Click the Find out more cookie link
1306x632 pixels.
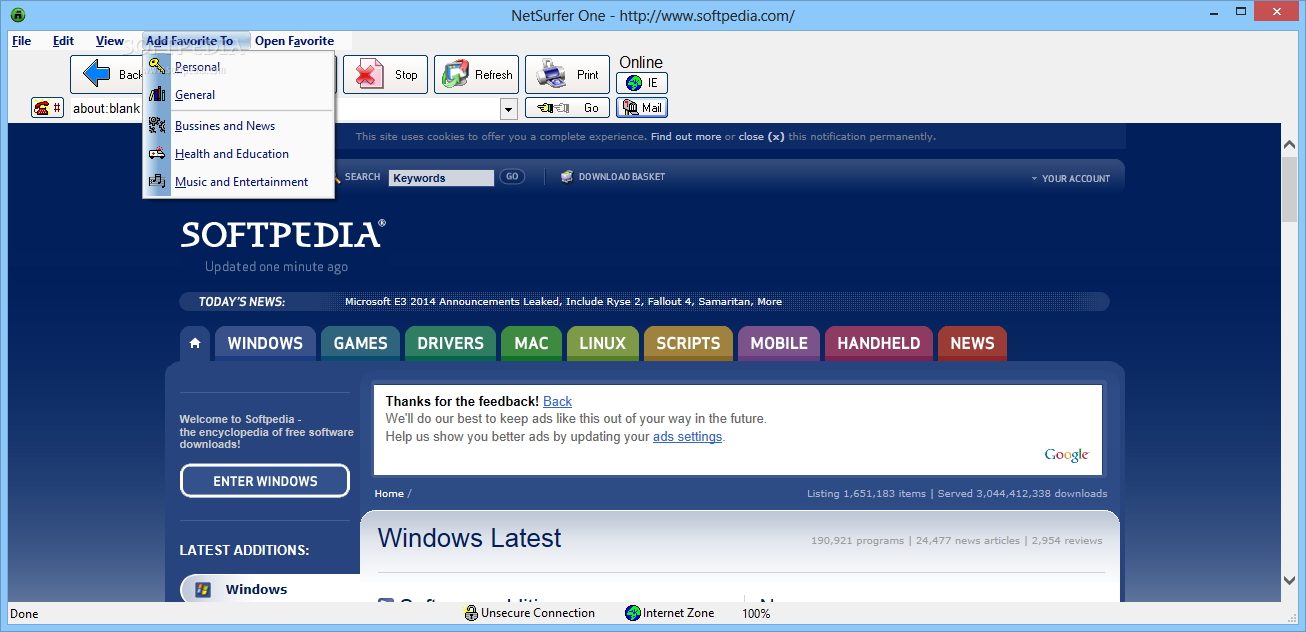pyautogui.click(x=686, y=137)
